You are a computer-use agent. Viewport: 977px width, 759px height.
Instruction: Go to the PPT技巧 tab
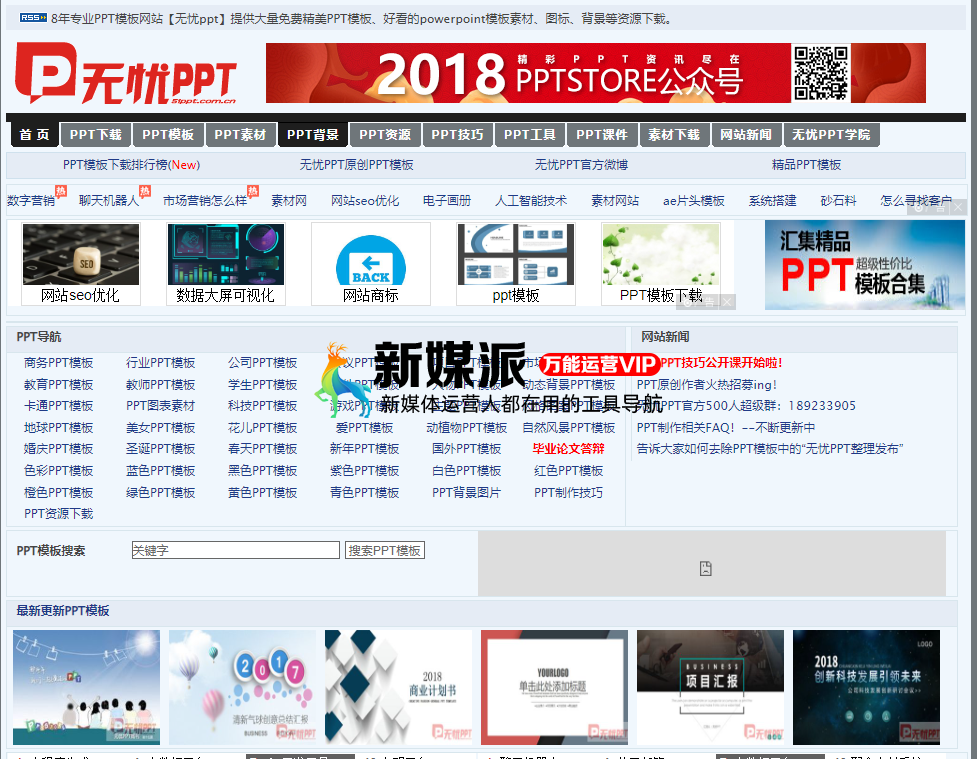tap(457, 135)
